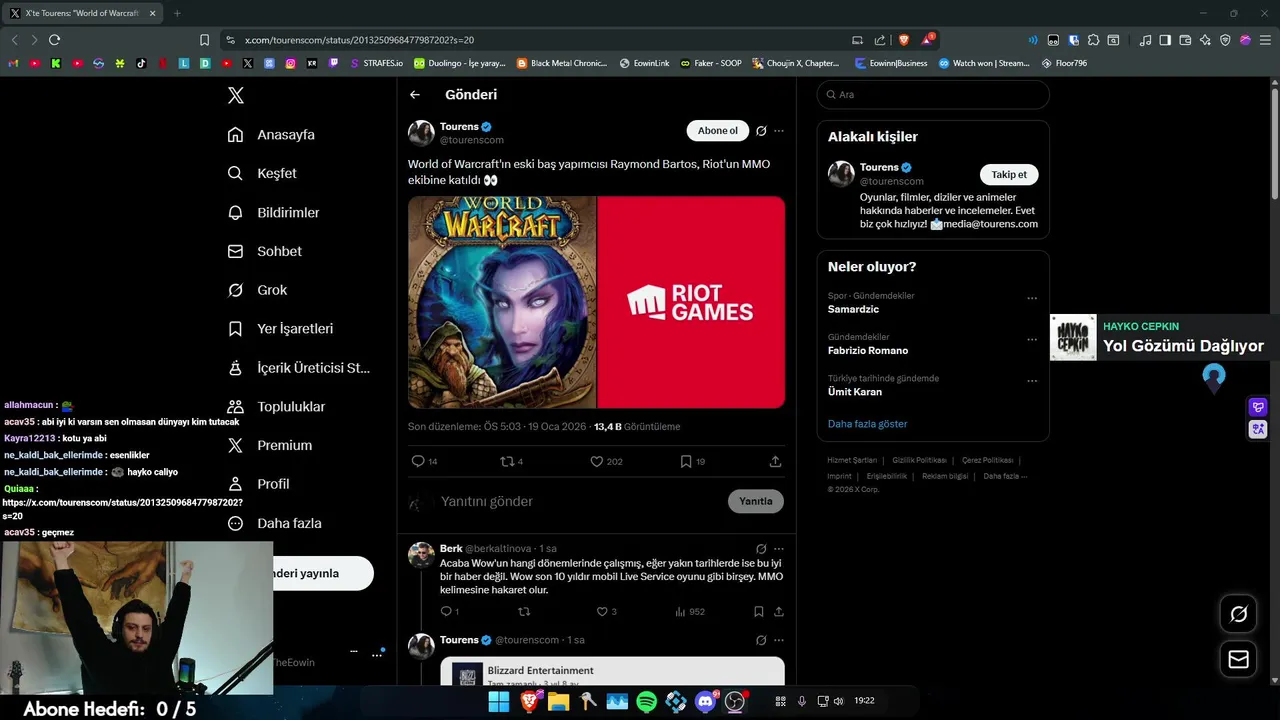The height and width of the screenshot is (720, 1280).
Task: Click volume icon in system tray
Action: (838, 701)
